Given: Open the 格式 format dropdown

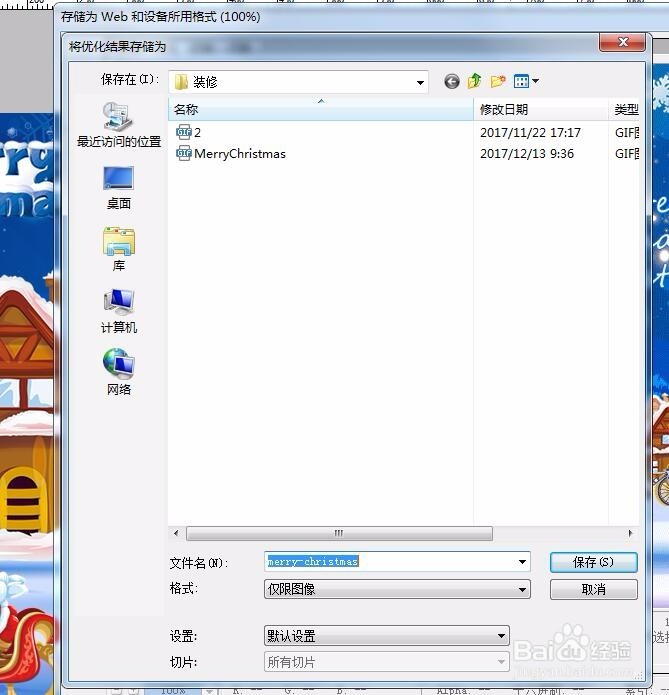Looking at the screenshot, I should (397, 589).
